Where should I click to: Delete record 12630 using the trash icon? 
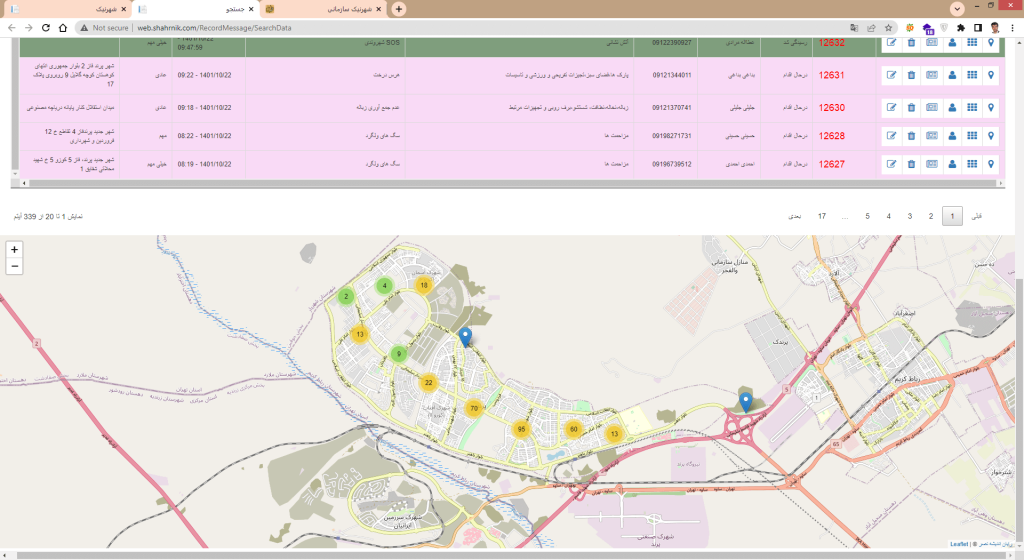pyautogui.click(x=911, y=106)
